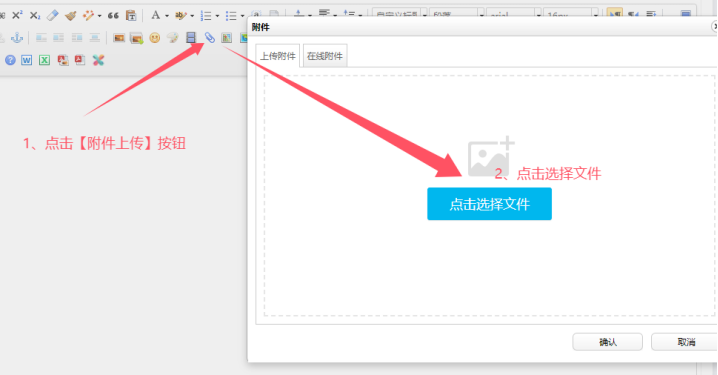
Task: Click the subscript X₂ icon
Action: [x=35, y=16]
